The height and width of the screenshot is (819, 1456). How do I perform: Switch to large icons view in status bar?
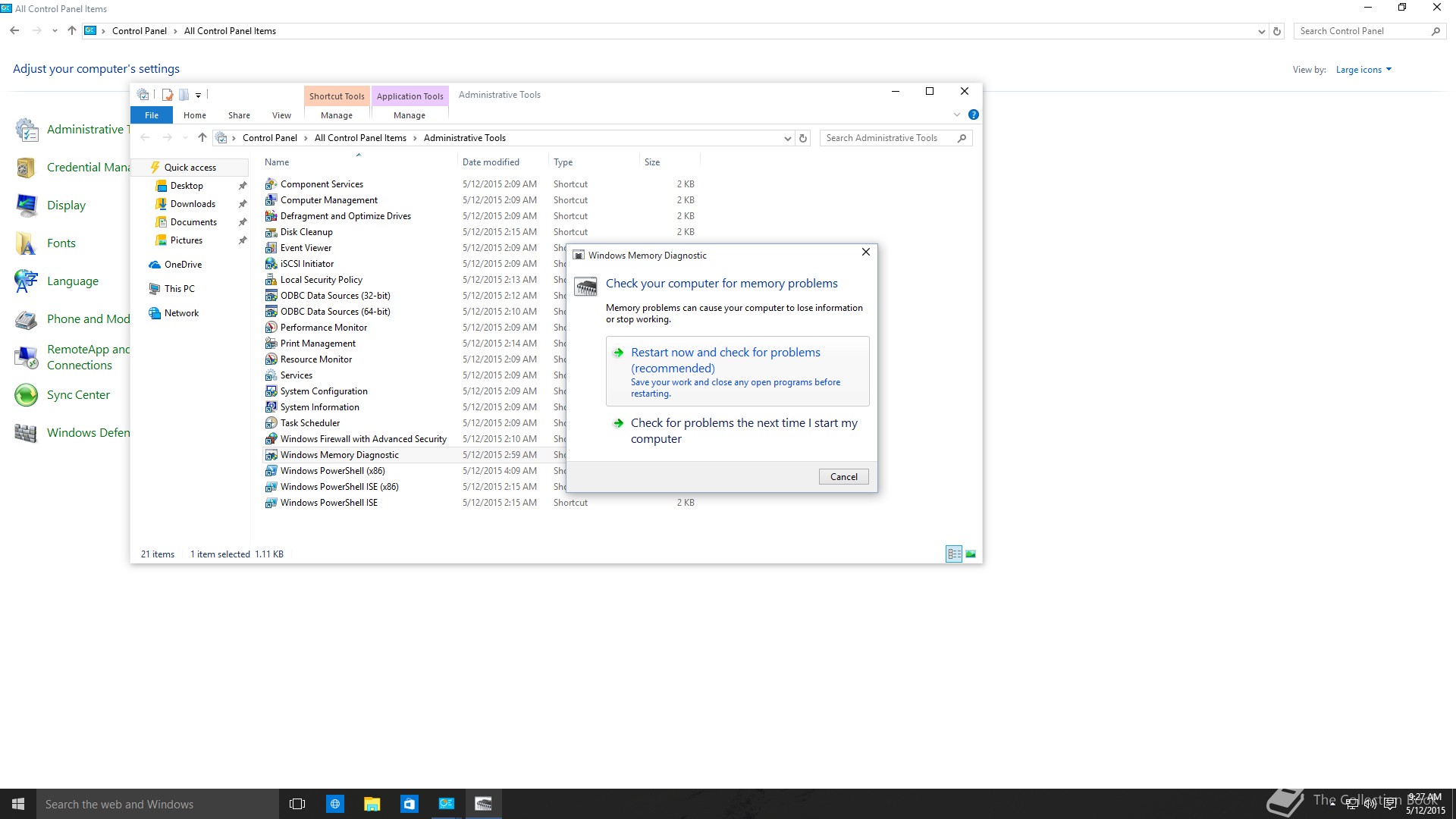971,554
